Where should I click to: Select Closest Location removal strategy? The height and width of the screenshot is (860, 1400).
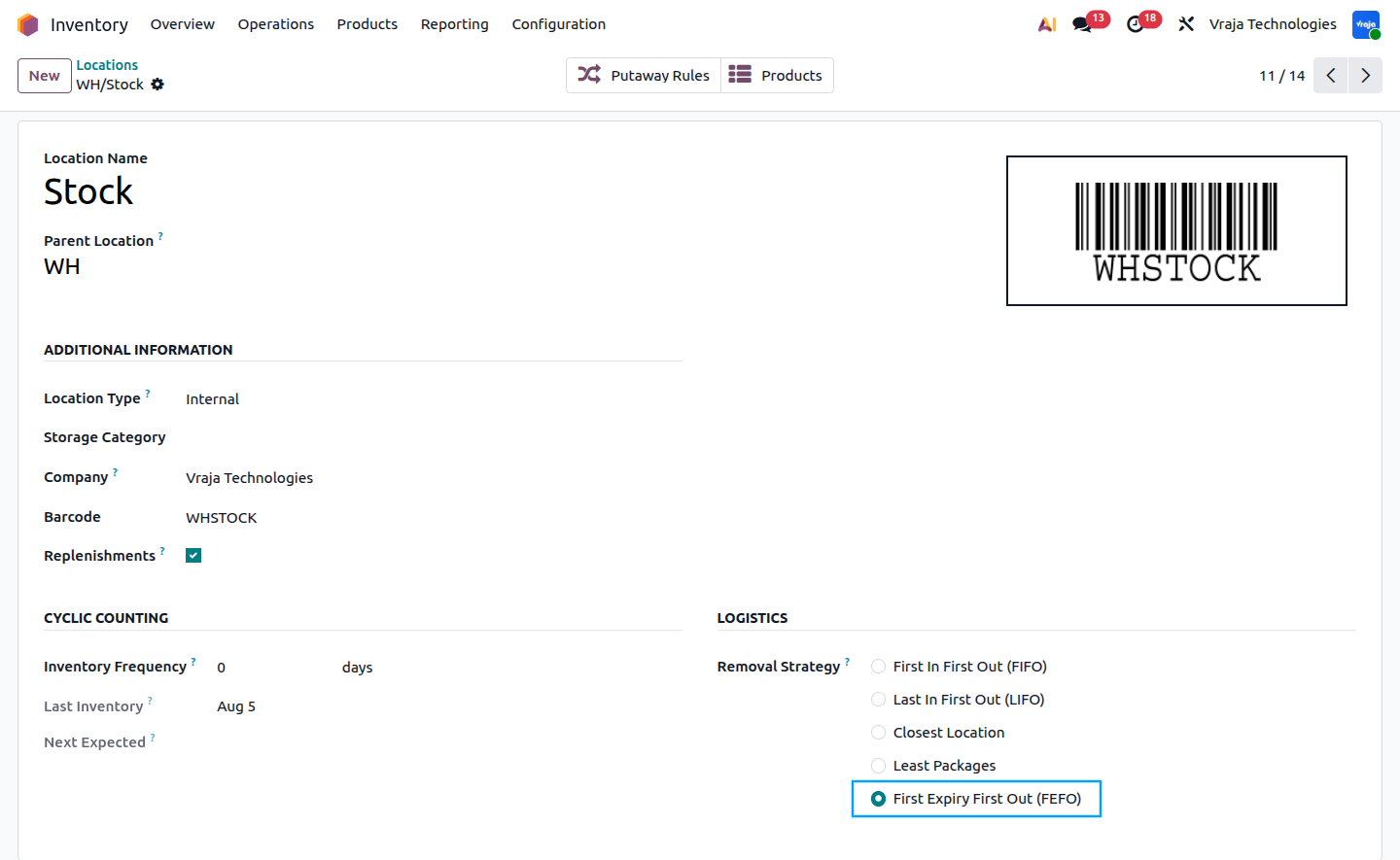pyautogui.click(x=878, y=733)
